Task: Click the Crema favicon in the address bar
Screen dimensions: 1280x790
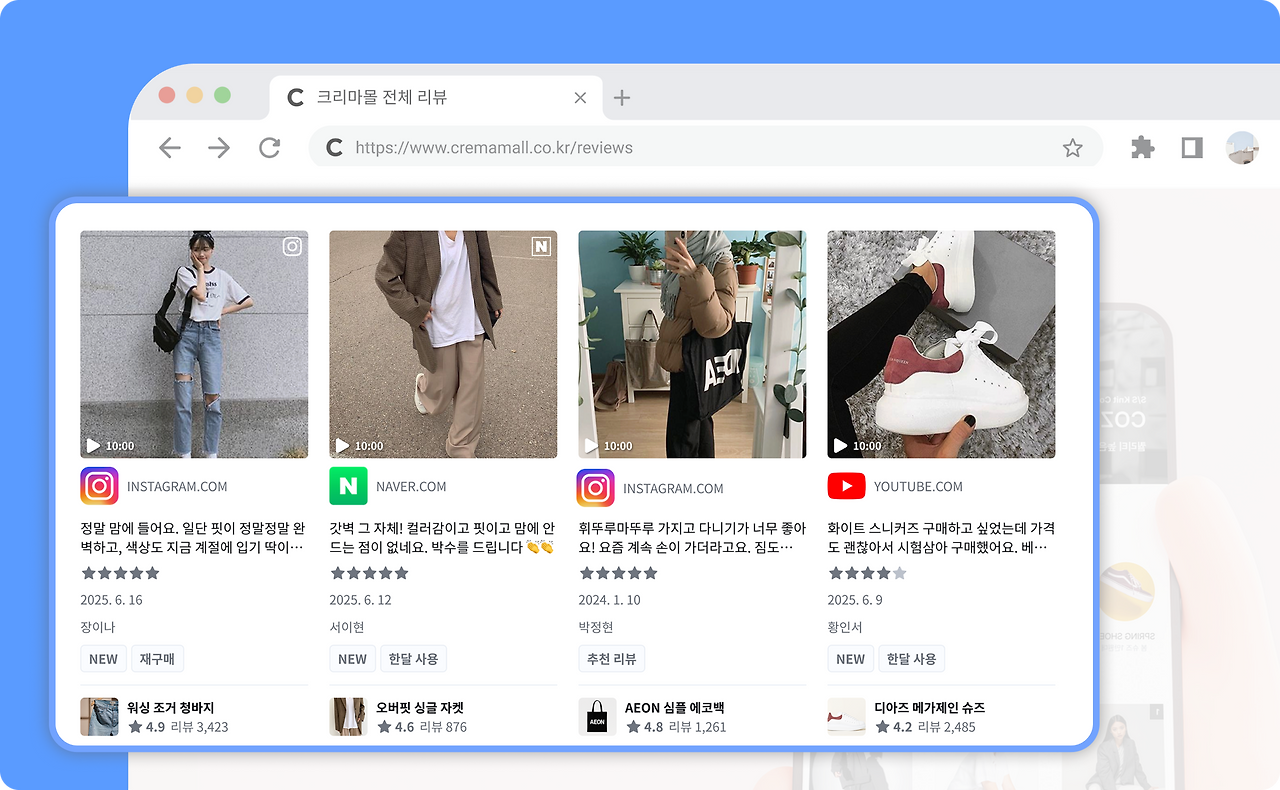Action: click(x=333, y=147)
